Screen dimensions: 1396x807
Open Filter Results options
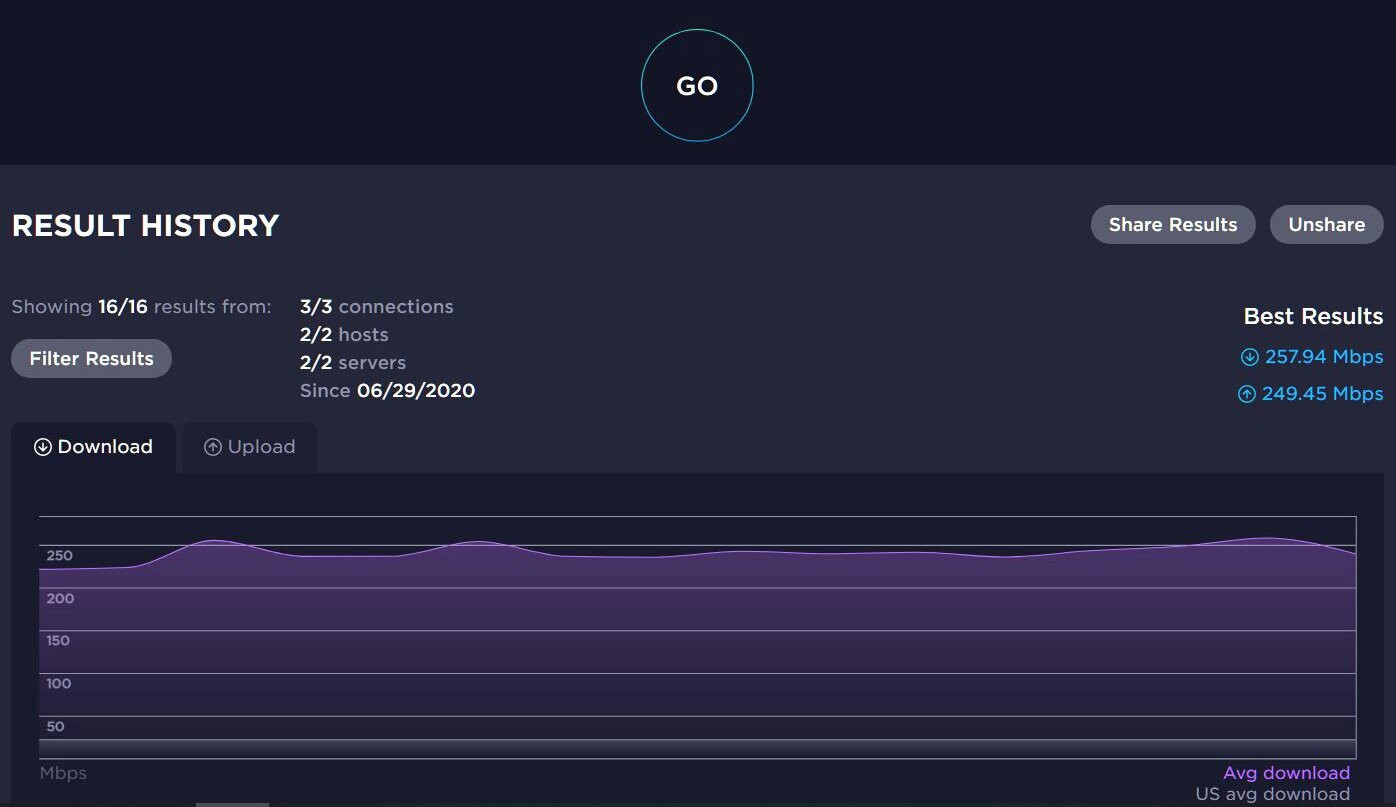[x=91, y=358]
